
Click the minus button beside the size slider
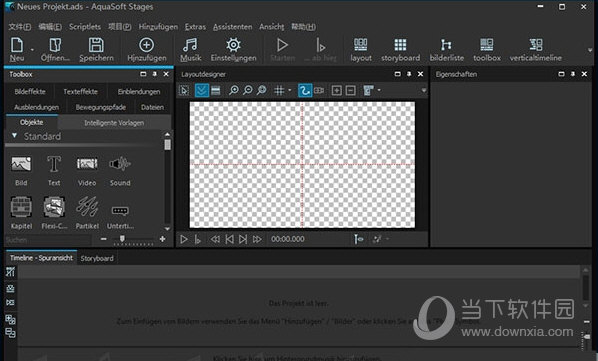[x=103, y=239]
